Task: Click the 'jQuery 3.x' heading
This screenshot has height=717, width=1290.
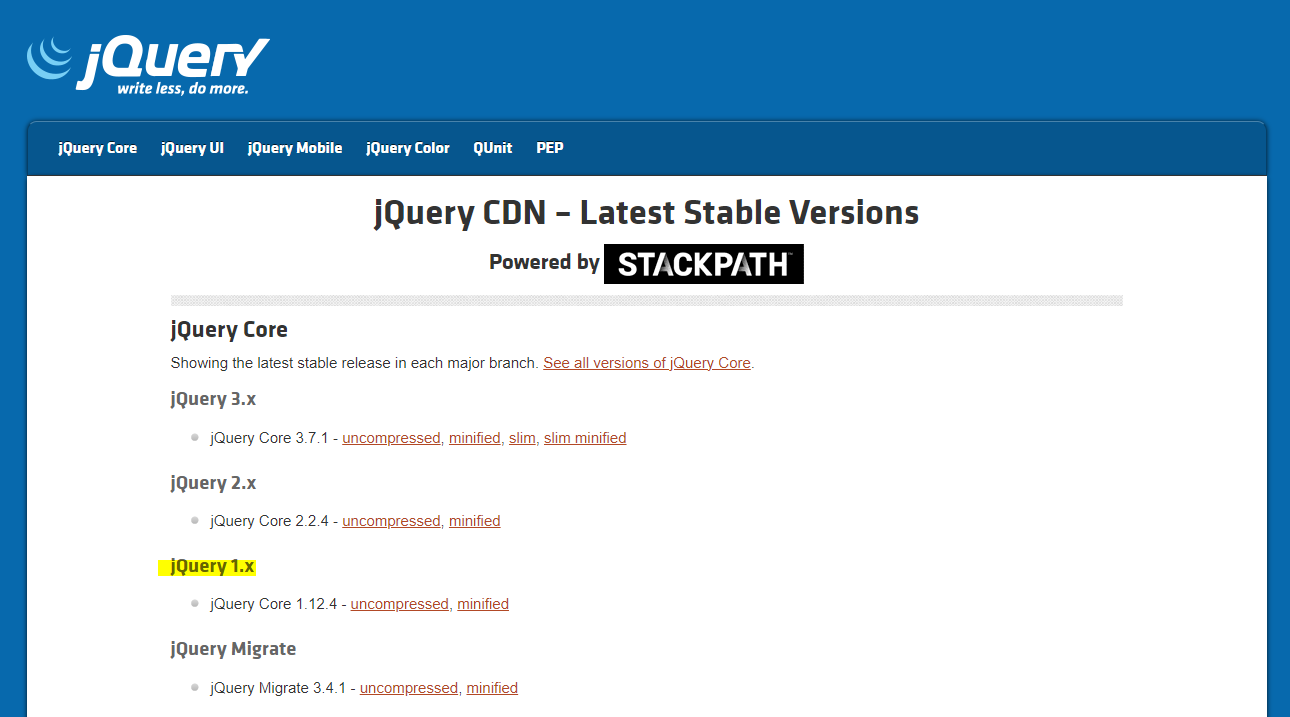Action: [213, 399]
